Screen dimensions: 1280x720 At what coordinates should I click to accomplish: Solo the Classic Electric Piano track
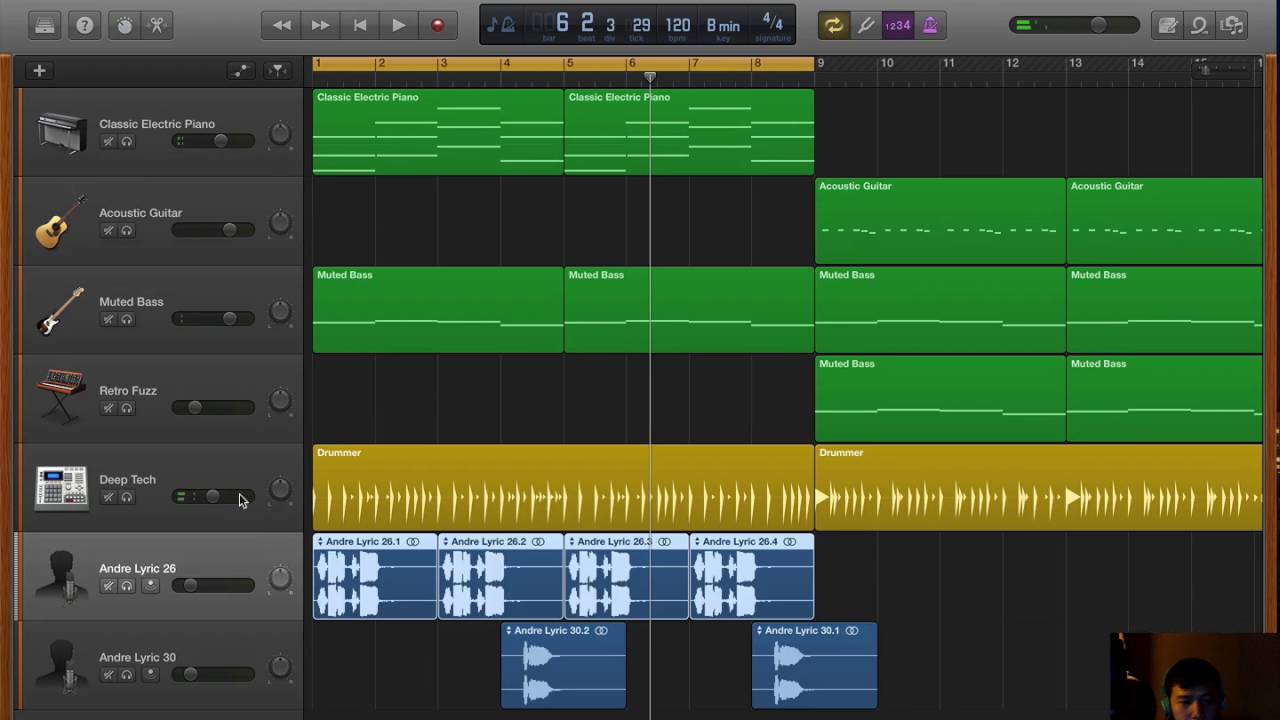(x=127, y=142)
